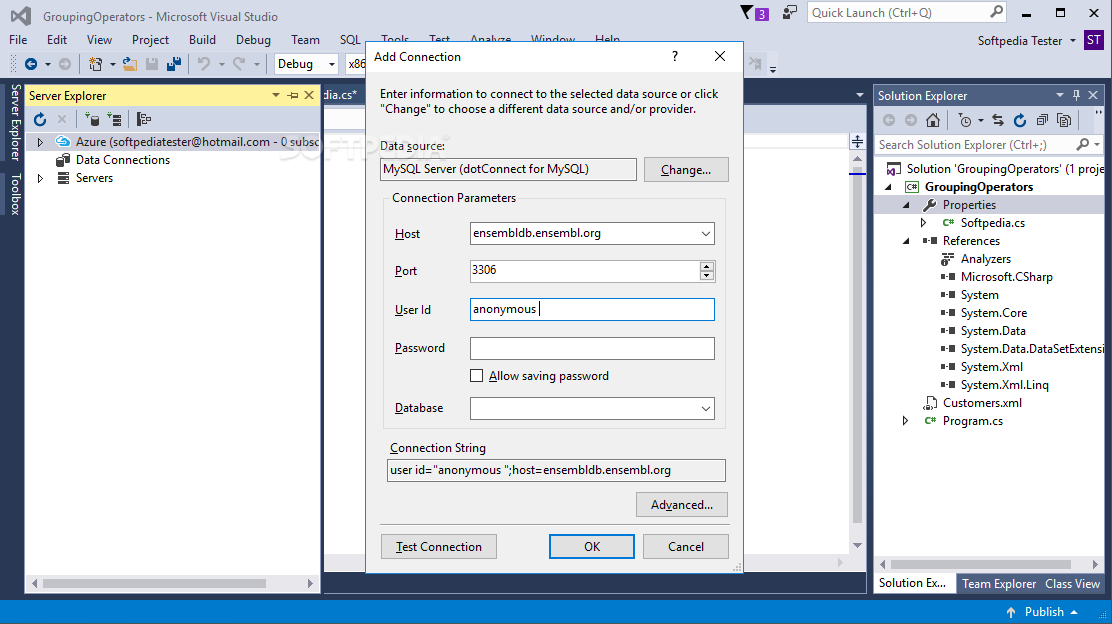
Task: Click the Solution Explorer search magnifier icon
Action: 1082,145
